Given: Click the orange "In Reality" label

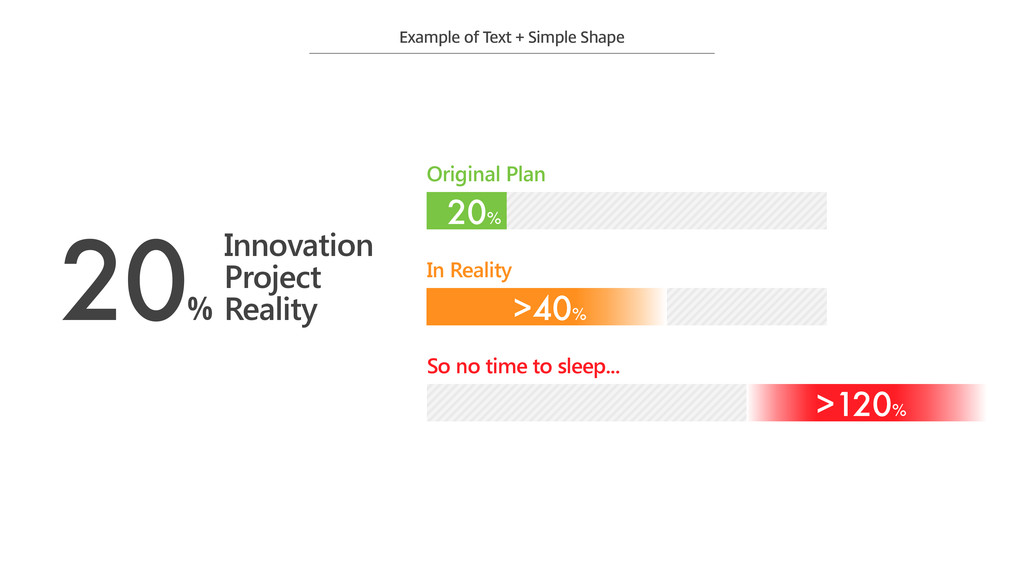Looking at the screenshot, I should pyautogui.click(x=469, y=270).
